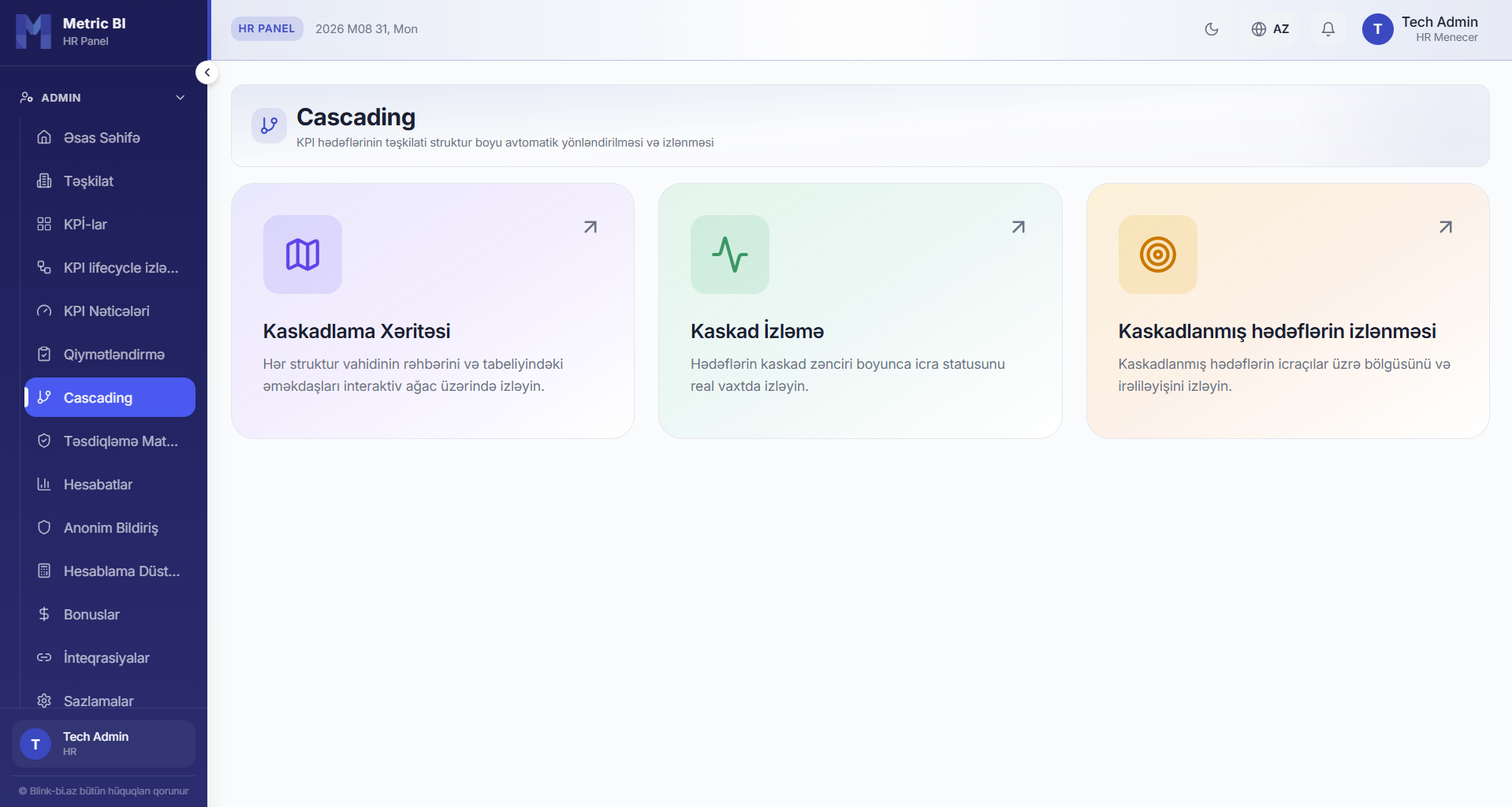1512x807 pixels.
Task: Open KPİ-lar grid icon
Action: pyautogui.click(x=44, y=224)
